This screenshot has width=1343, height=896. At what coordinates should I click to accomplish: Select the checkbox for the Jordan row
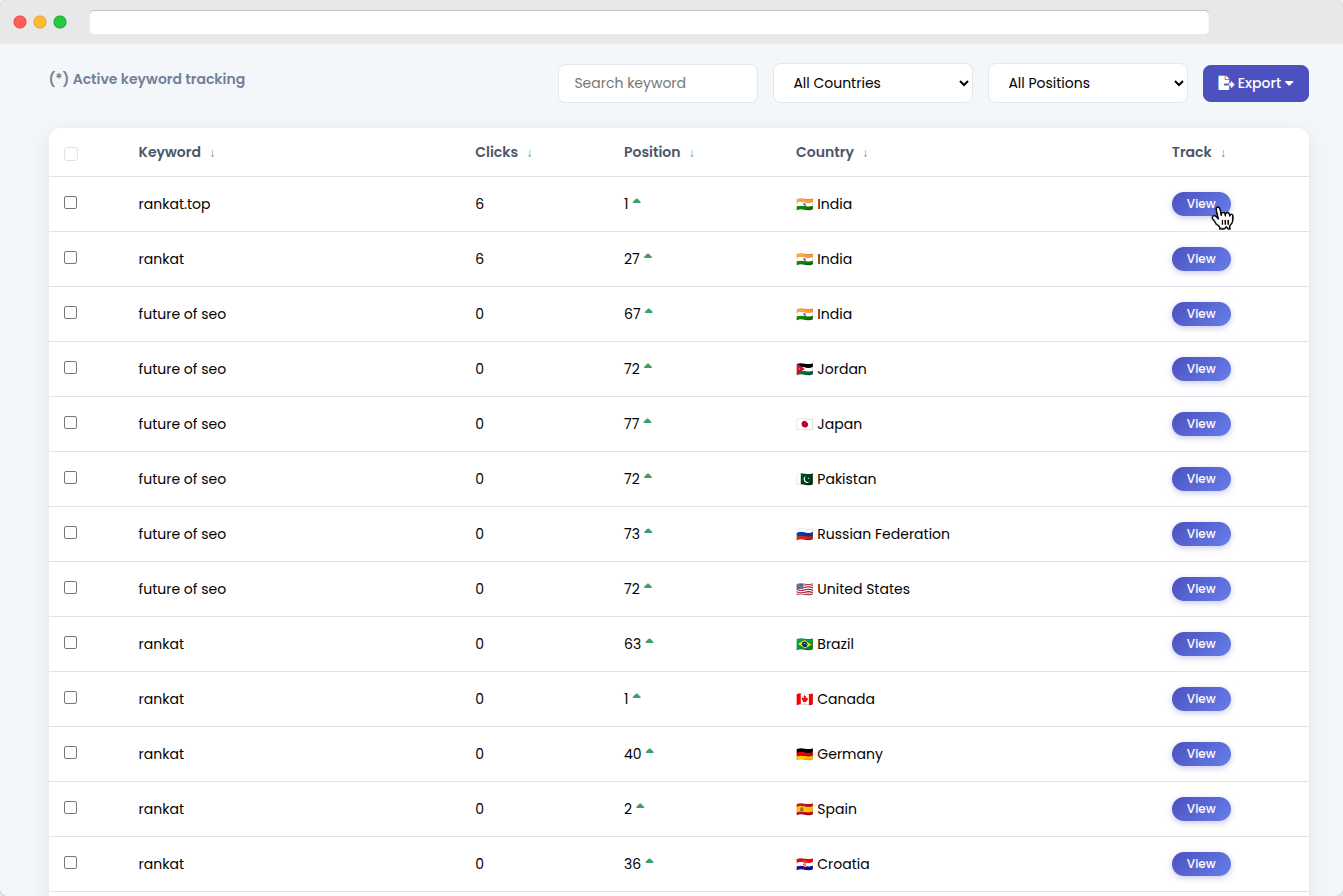pos(71,368)
